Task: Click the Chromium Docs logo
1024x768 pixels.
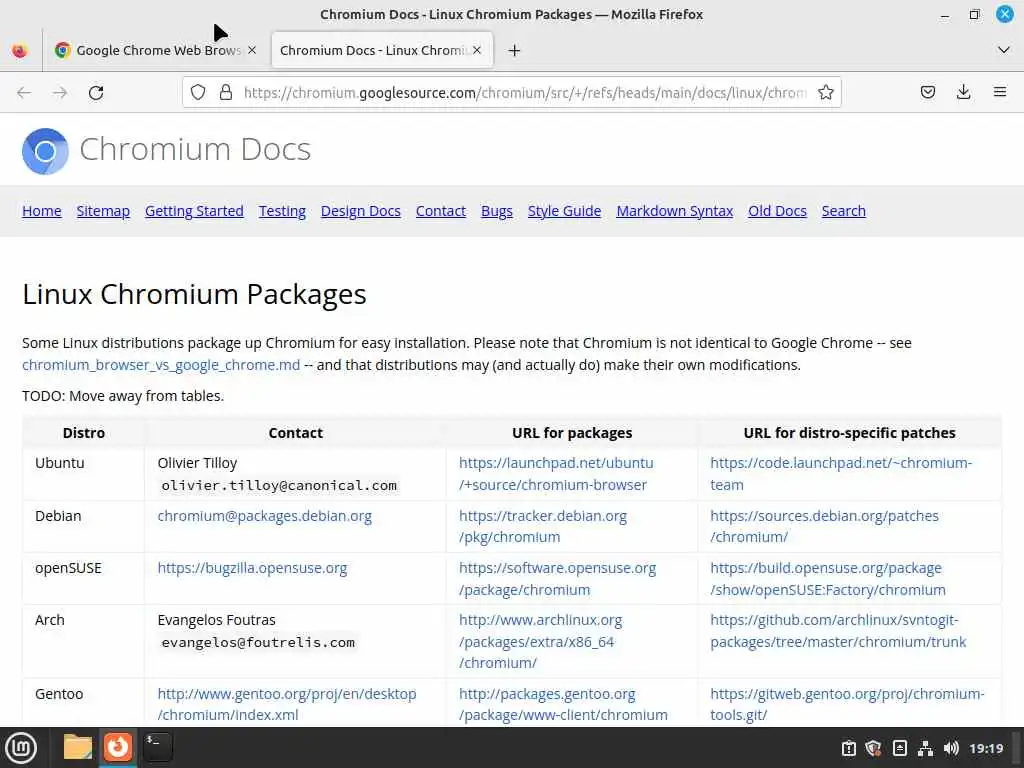Action: [x=45, y=152]
